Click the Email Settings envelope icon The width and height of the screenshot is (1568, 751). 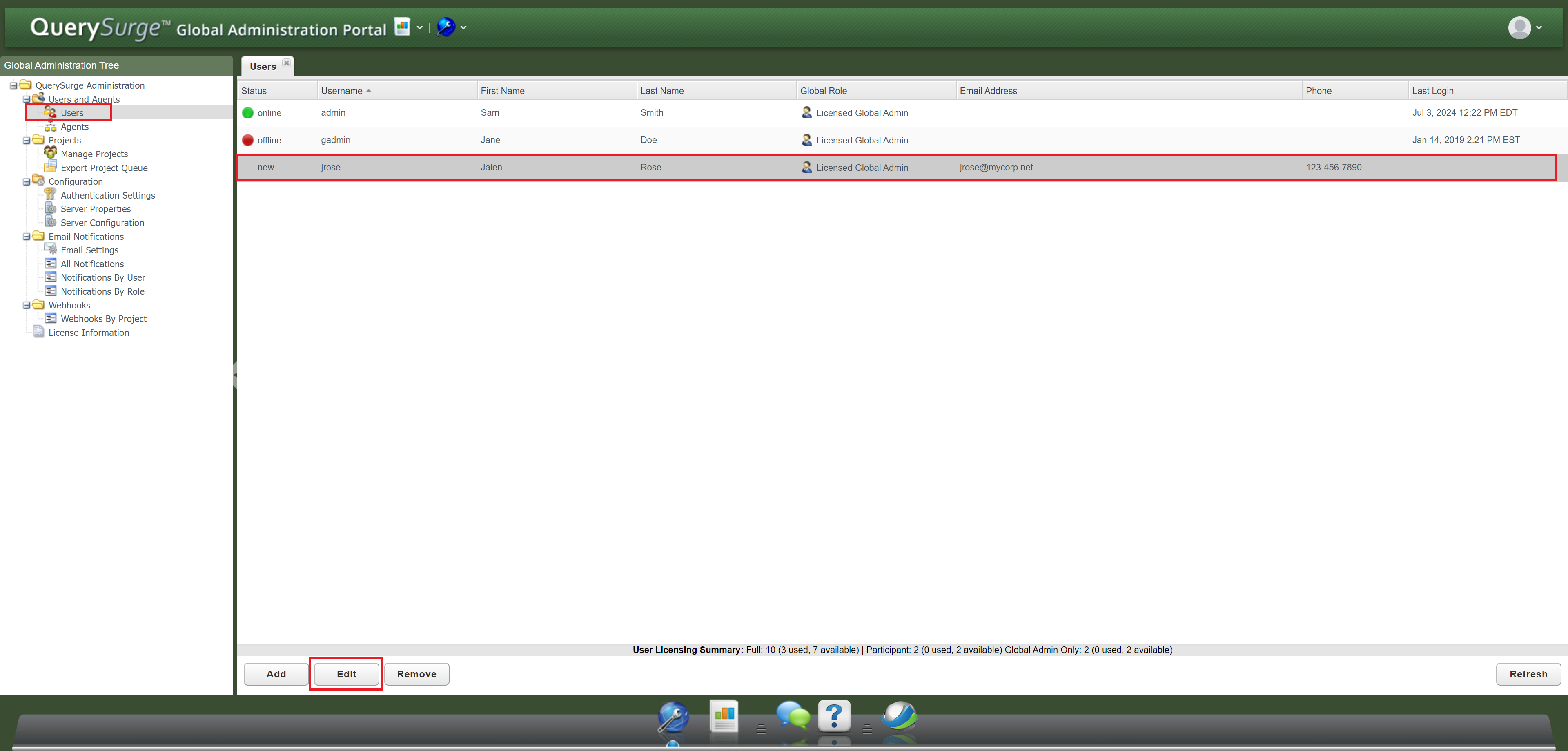point(51,249)
